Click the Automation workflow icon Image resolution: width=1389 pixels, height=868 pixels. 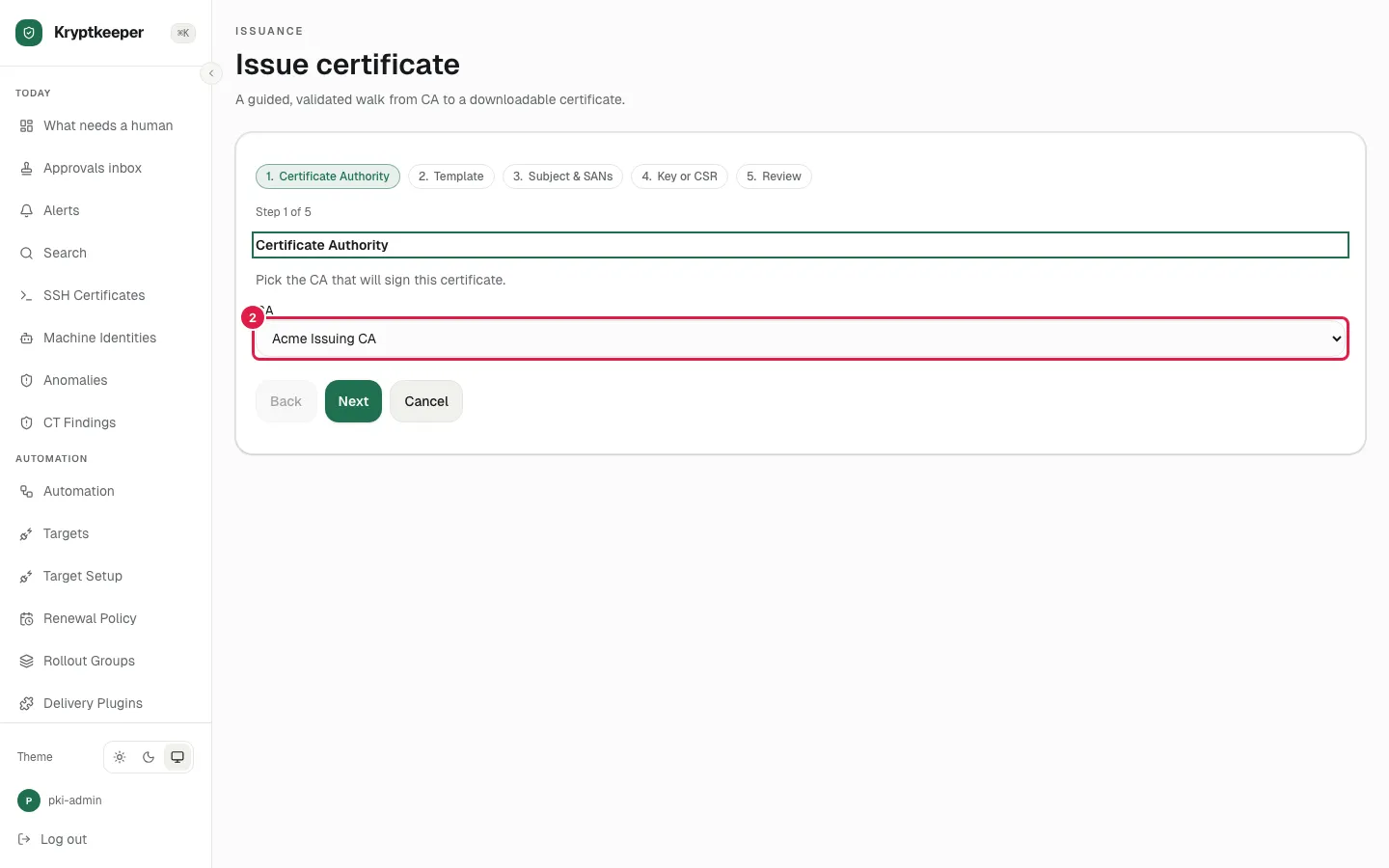coord(26,492)
